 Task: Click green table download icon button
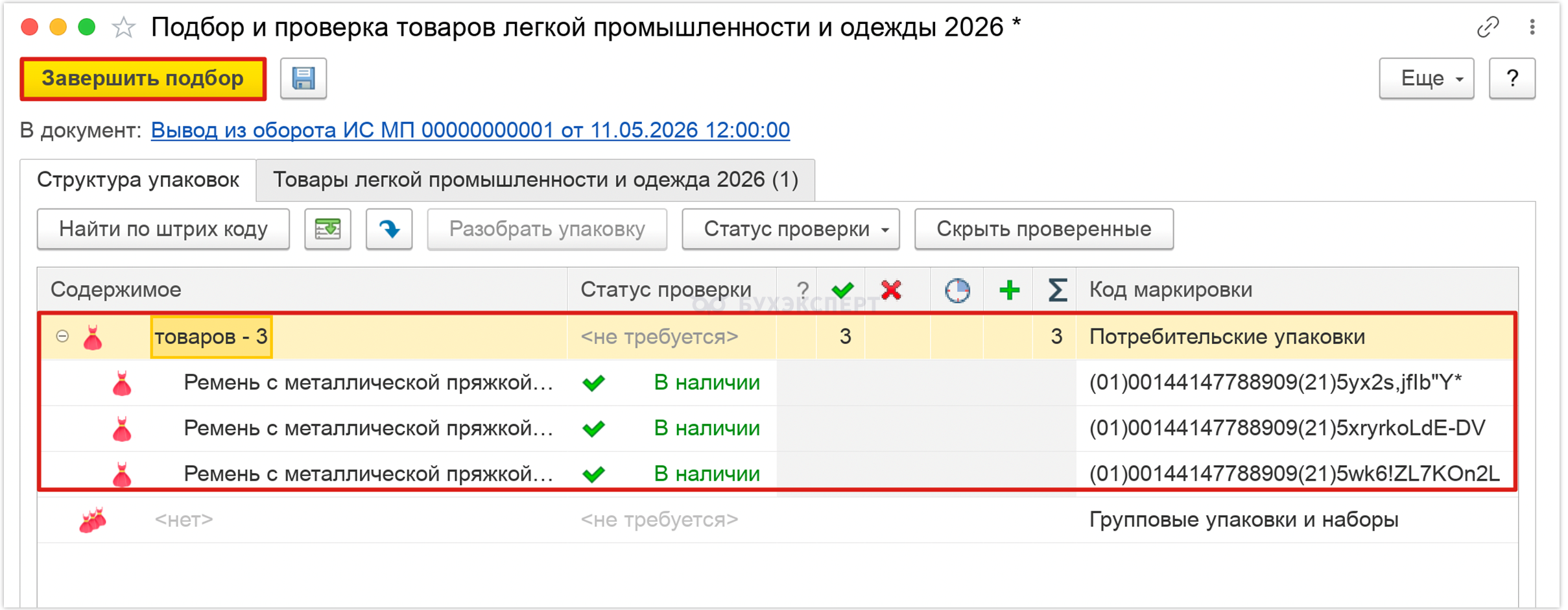(x=327, y=229)
